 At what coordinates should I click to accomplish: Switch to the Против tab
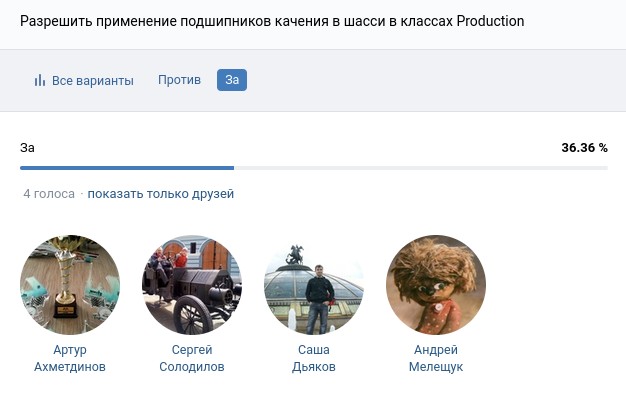coord(179,80)
